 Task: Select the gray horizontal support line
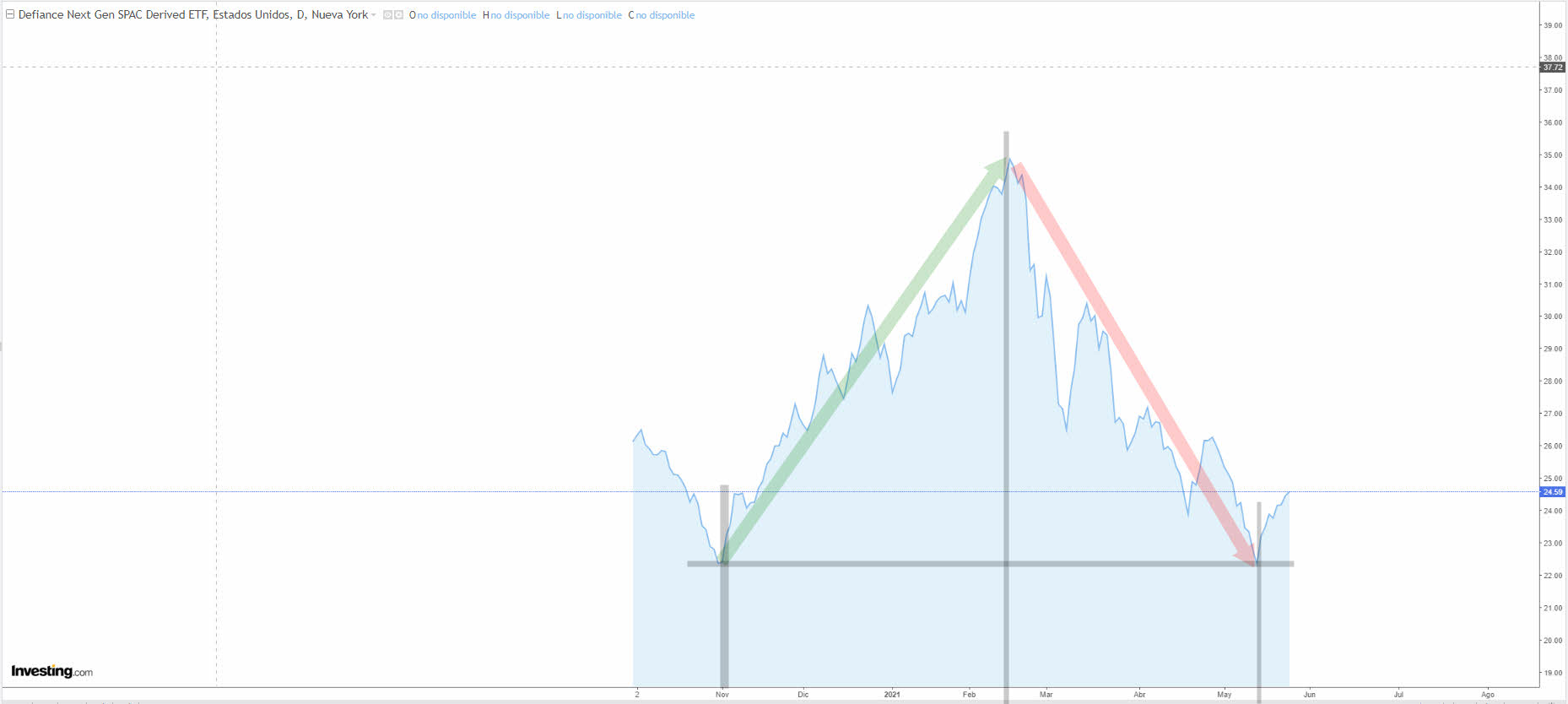pyautogui.click(x=928, y=564)
